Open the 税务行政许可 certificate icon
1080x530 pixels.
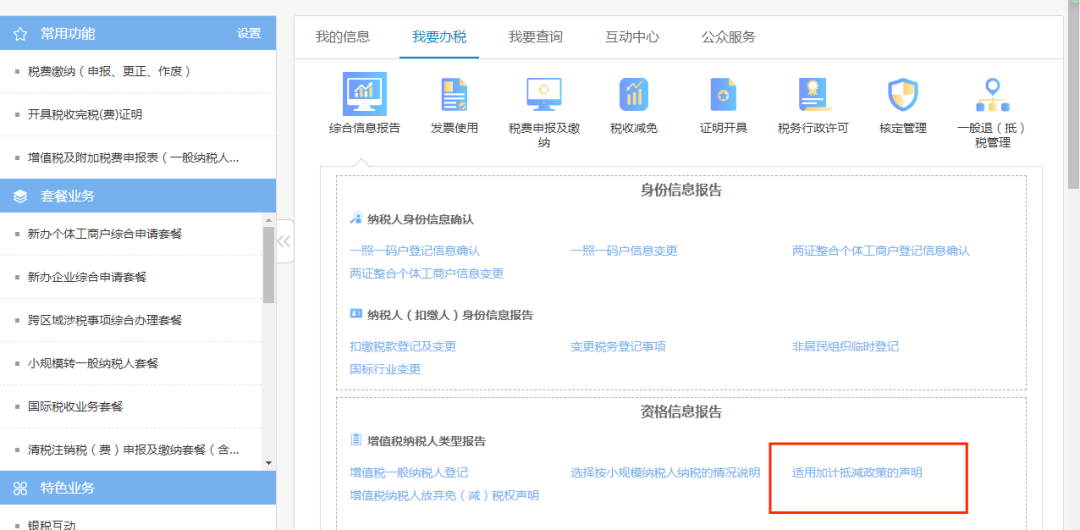[813, 94]
